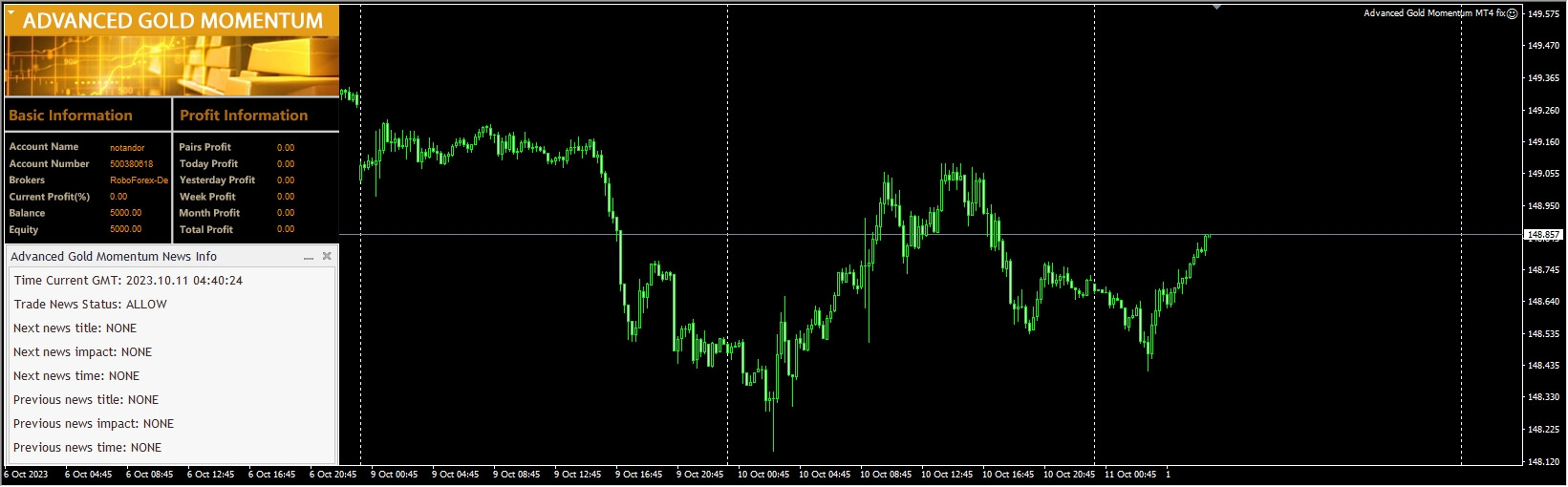The width and height of the screenshot is (1568, 487).
Task: Click the Previous news impact: NONE line
Action: pyautogui.click(x=94, y=424)
